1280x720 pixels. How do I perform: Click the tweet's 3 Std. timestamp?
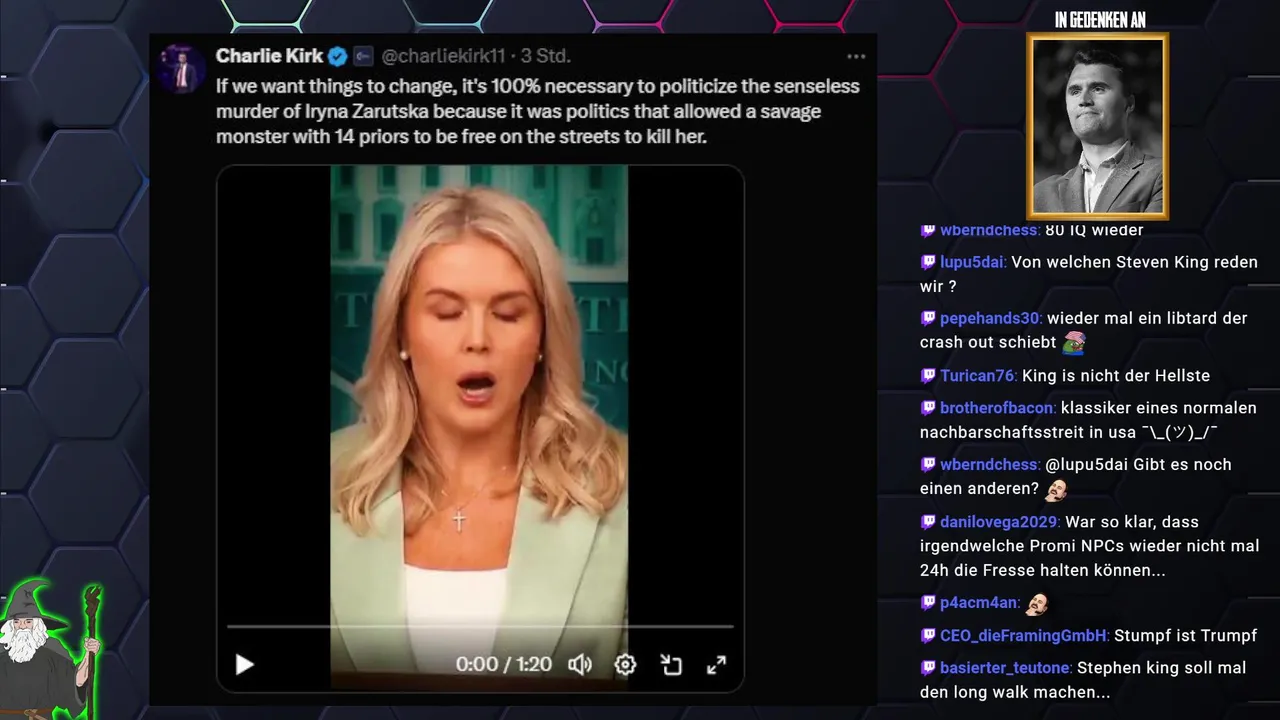545,56
